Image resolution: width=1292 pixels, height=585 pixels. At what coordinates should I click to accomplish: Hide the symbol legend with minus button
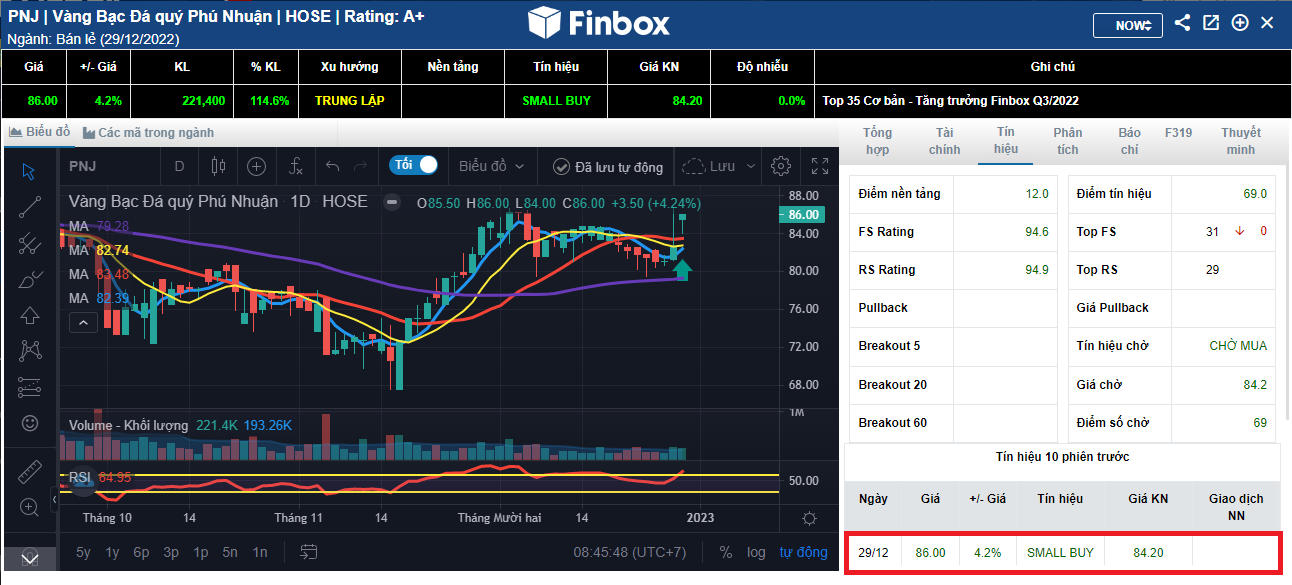tap(393, 202)
